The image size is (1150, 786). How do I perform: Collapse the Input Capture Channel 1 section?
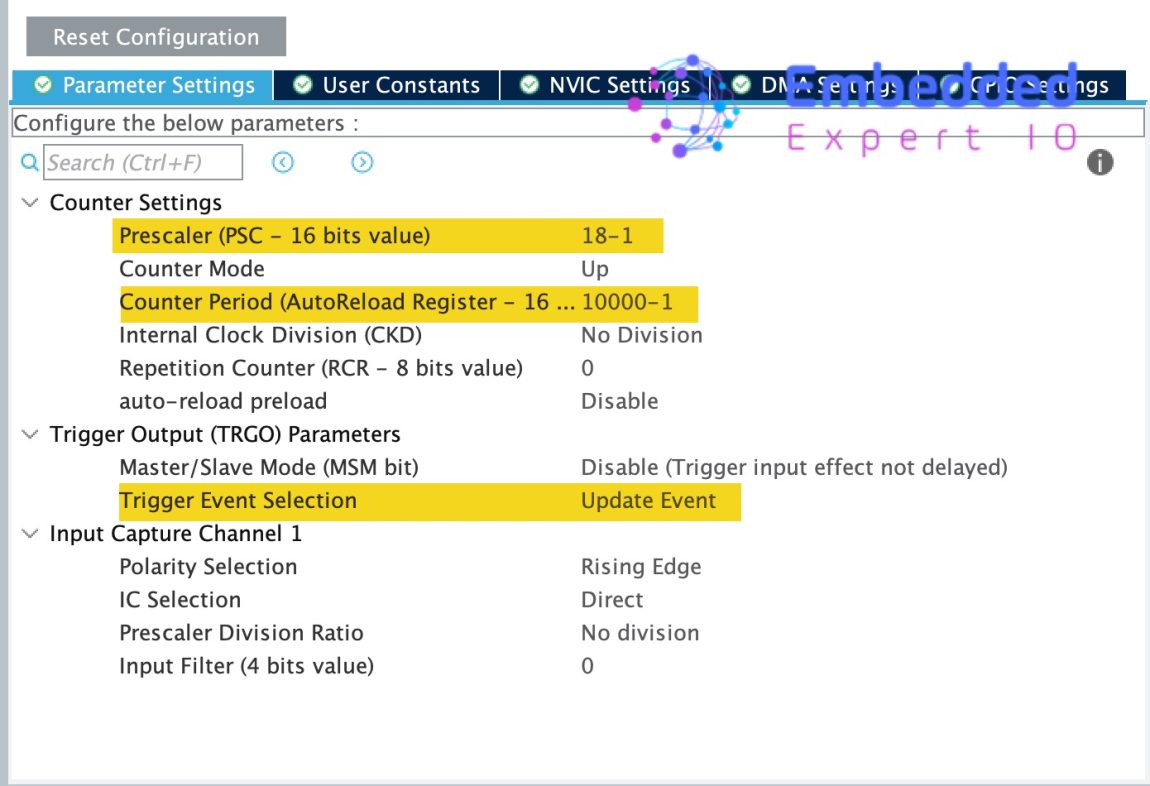29,533
